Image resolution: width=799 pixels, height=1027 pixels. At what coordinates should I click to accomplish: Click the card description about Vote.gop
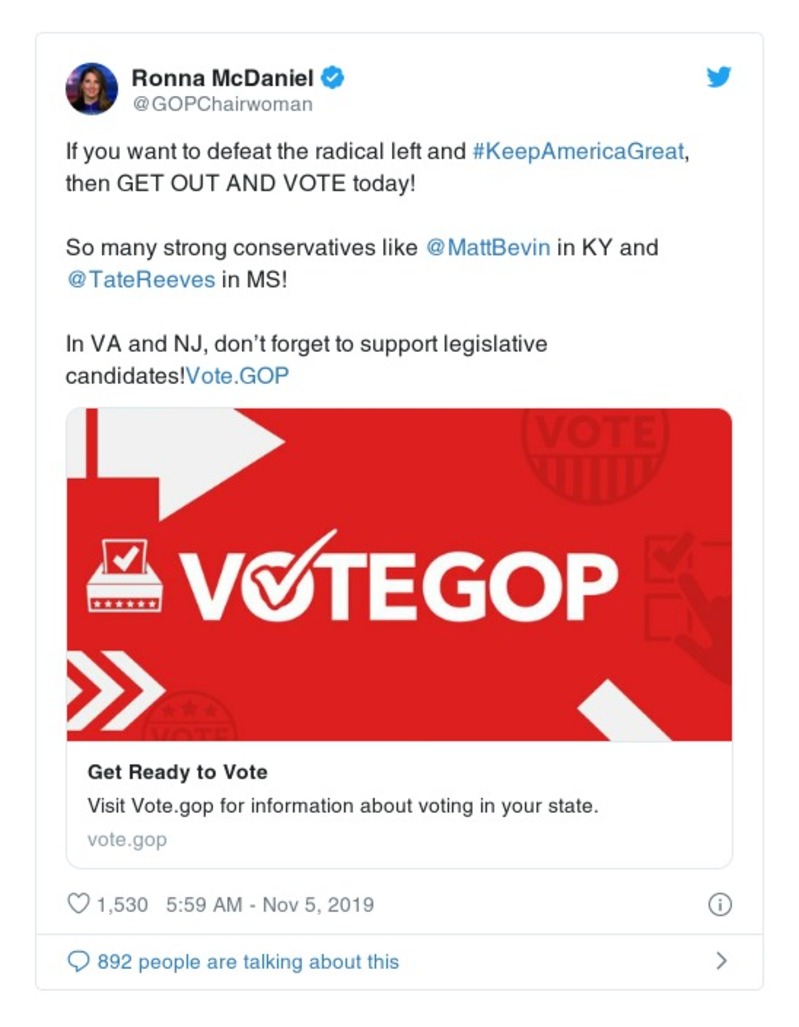click(x=342, y=805)
